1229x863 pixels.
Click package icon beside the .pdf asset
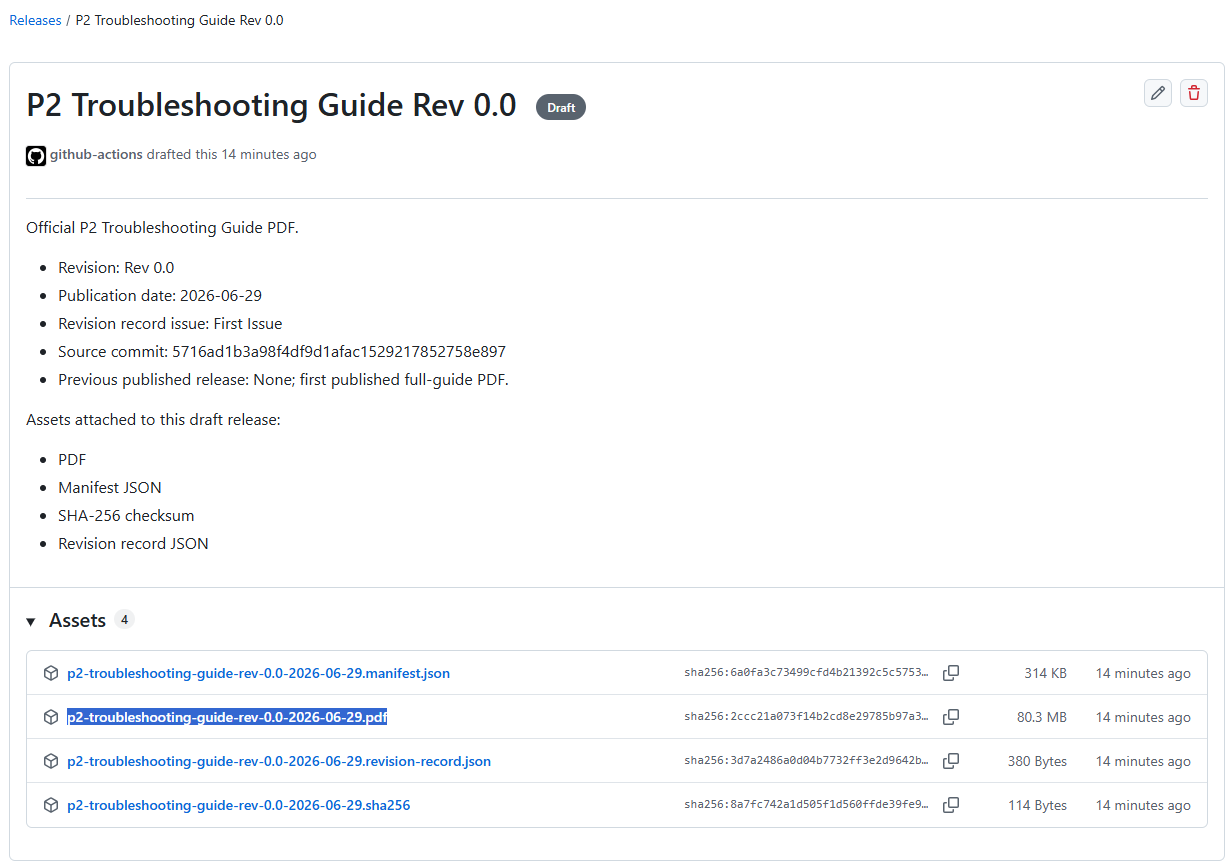(x=51, y=717)
